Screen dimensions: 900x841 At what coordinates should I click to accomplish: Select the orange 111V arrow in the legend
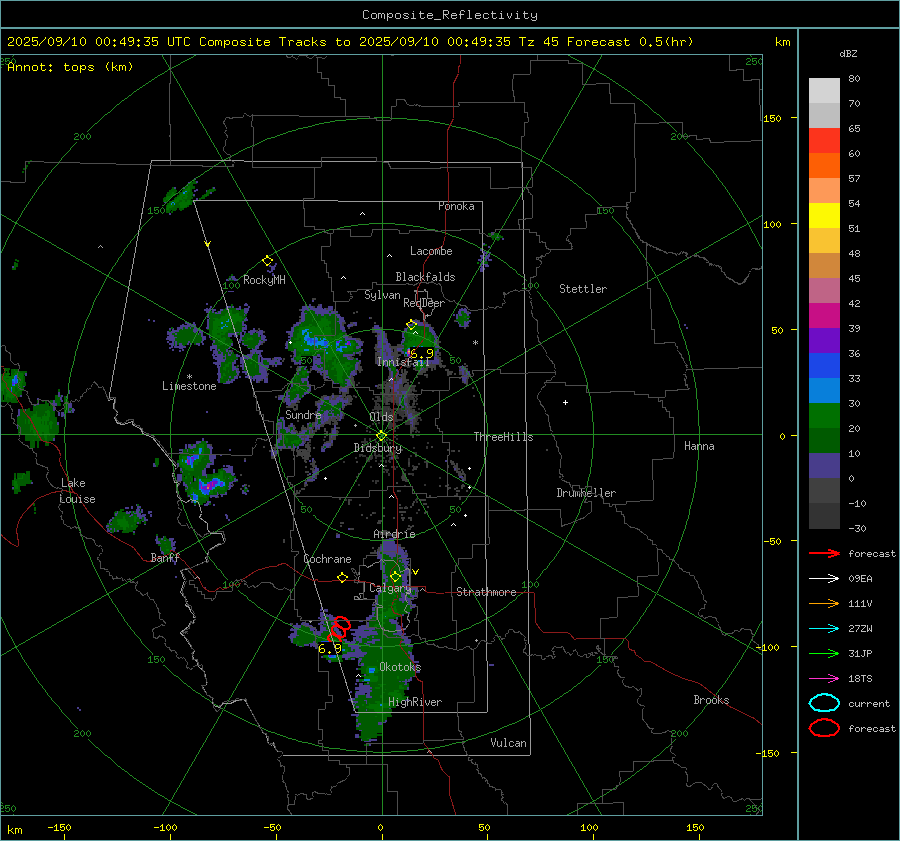coord(824,603)
